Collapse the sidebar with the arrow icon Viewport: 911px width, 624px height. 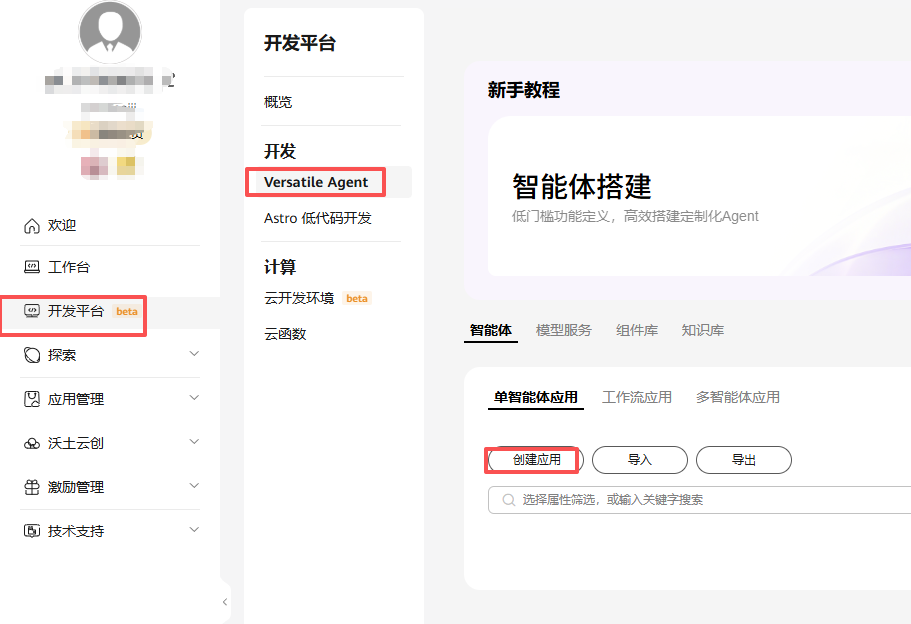pos(224,602)
